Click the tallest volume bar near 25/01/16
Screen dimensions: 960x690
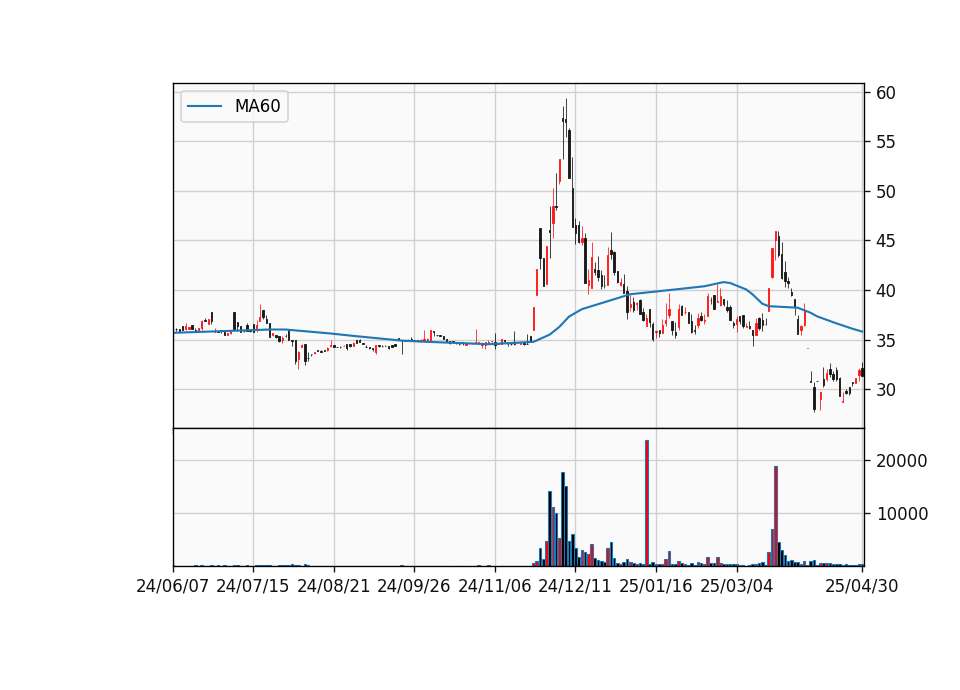coord(647,503)
